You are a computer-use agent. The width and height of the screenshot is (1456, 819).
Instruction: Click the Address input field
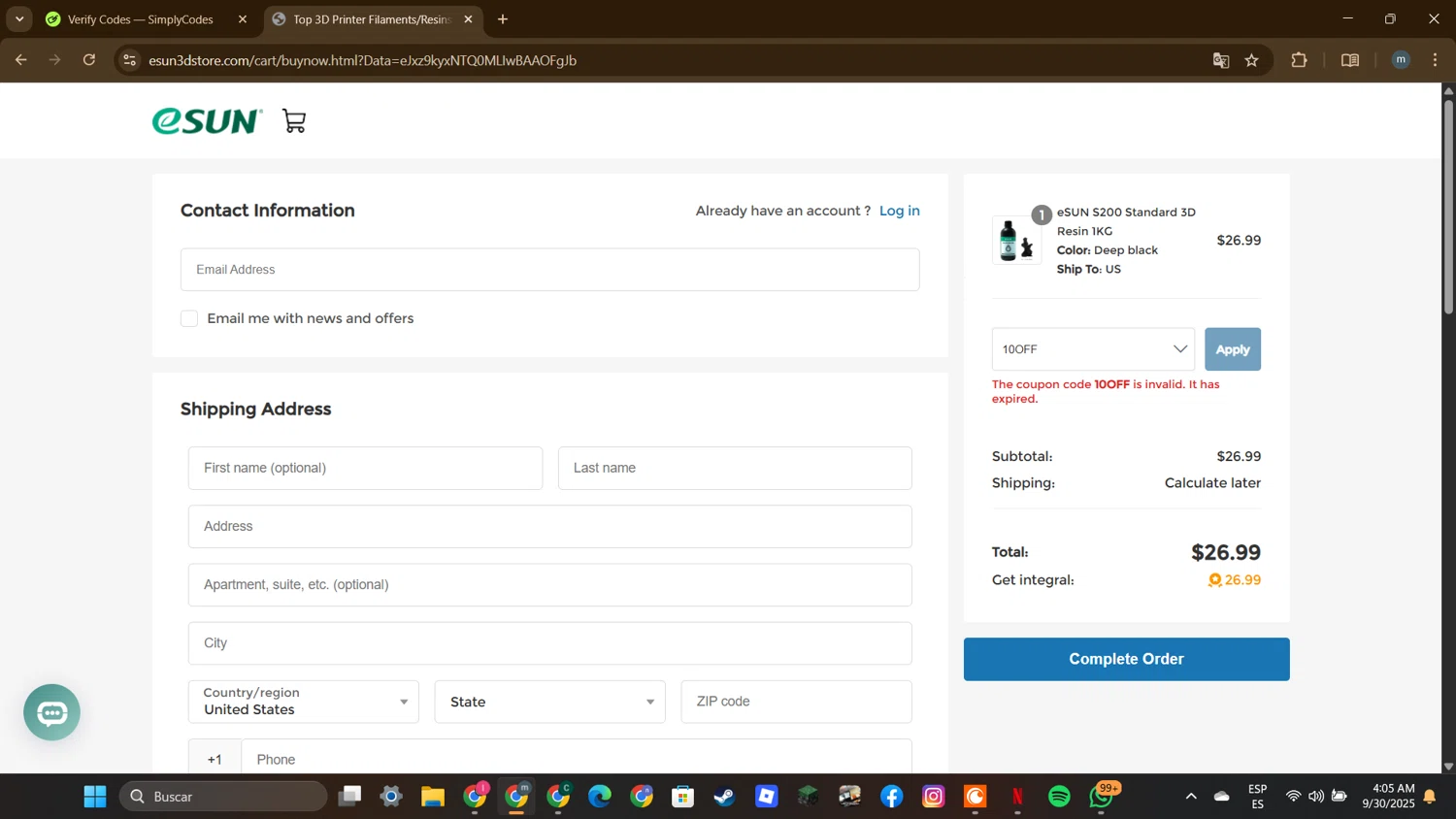[x=549, y=526]
